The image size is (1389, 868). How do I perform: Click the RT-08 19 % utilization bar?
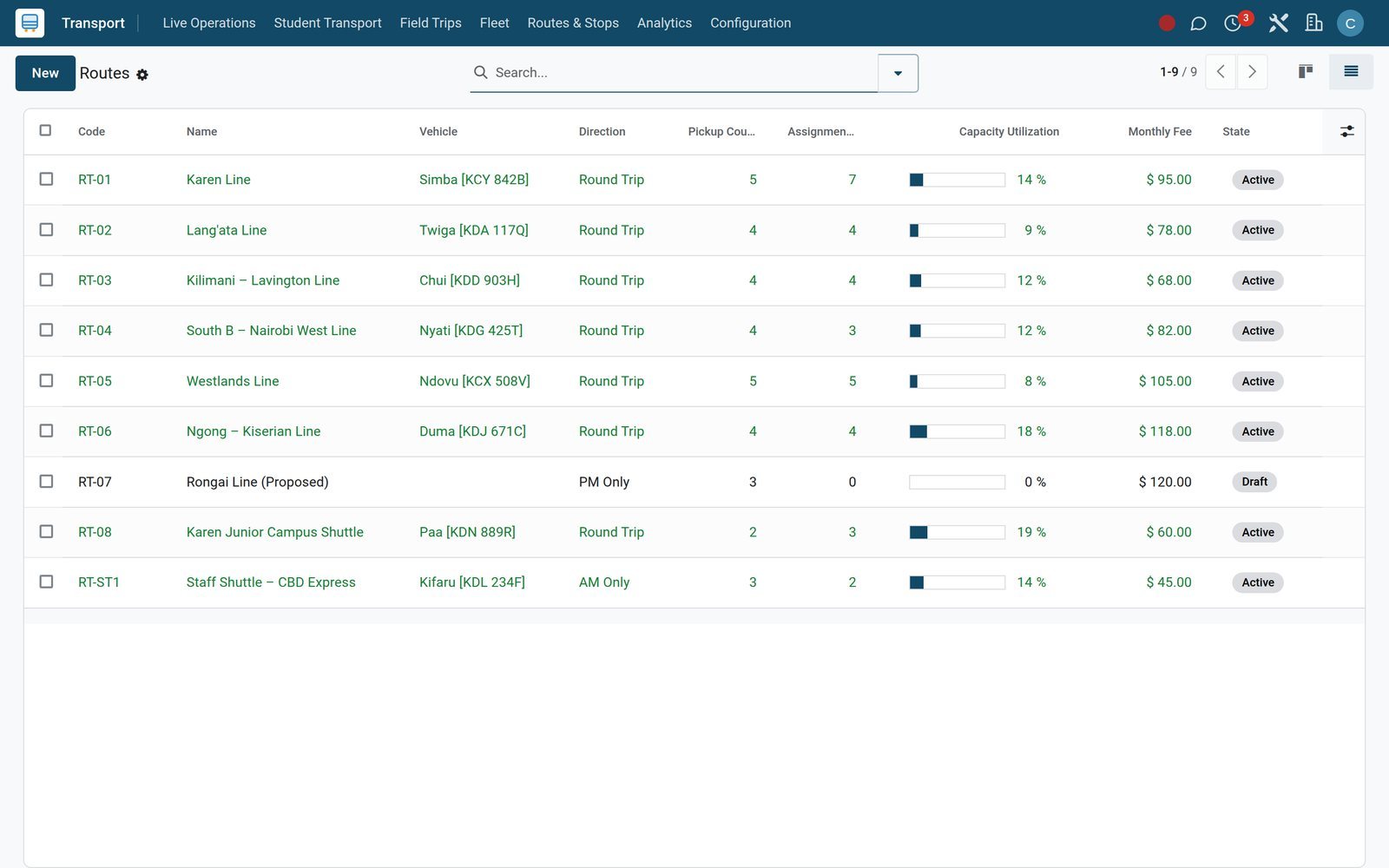point(957,532)
